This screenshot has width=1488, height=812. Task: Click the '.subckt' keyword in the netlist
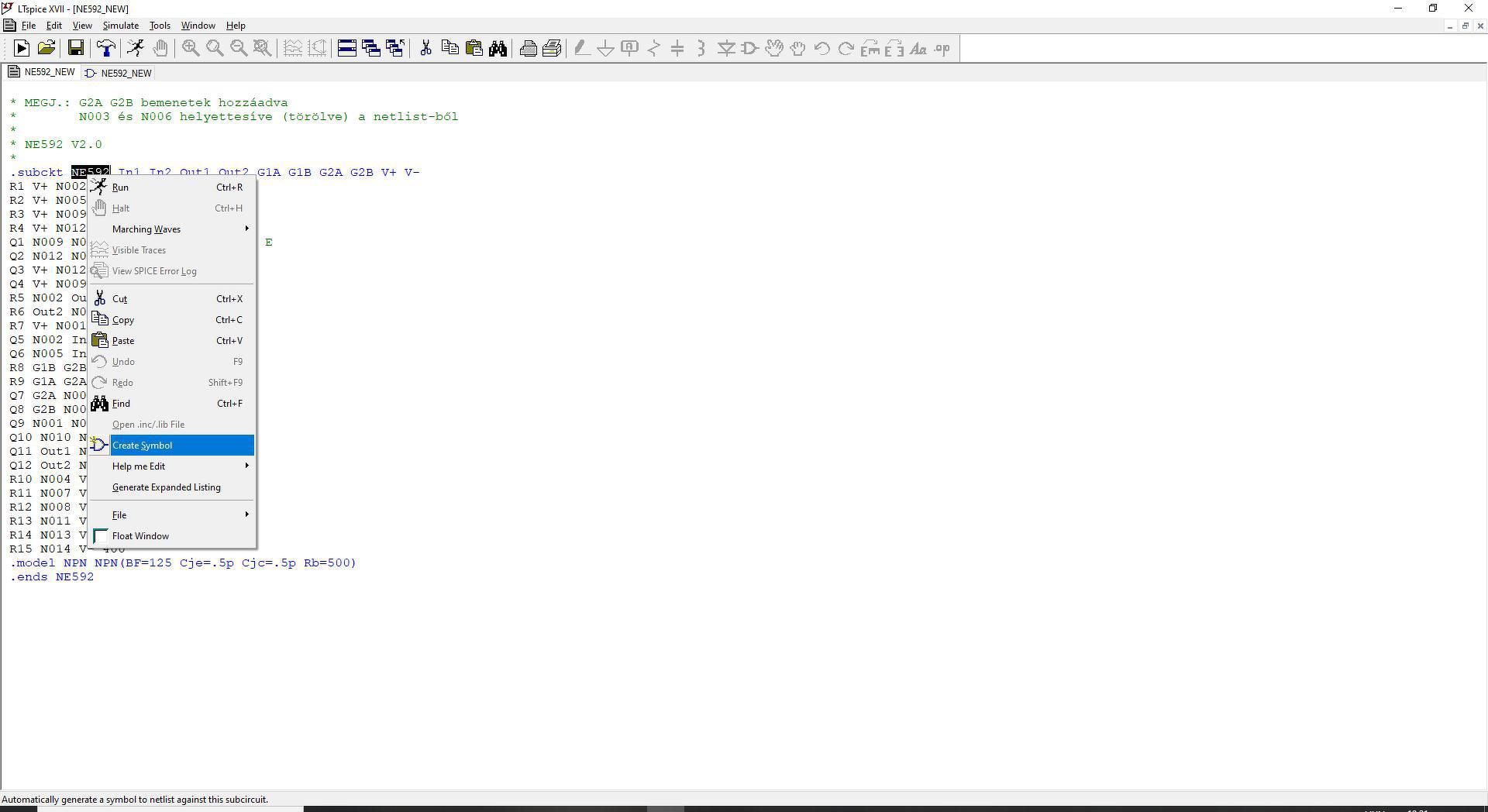click(36, 173)
